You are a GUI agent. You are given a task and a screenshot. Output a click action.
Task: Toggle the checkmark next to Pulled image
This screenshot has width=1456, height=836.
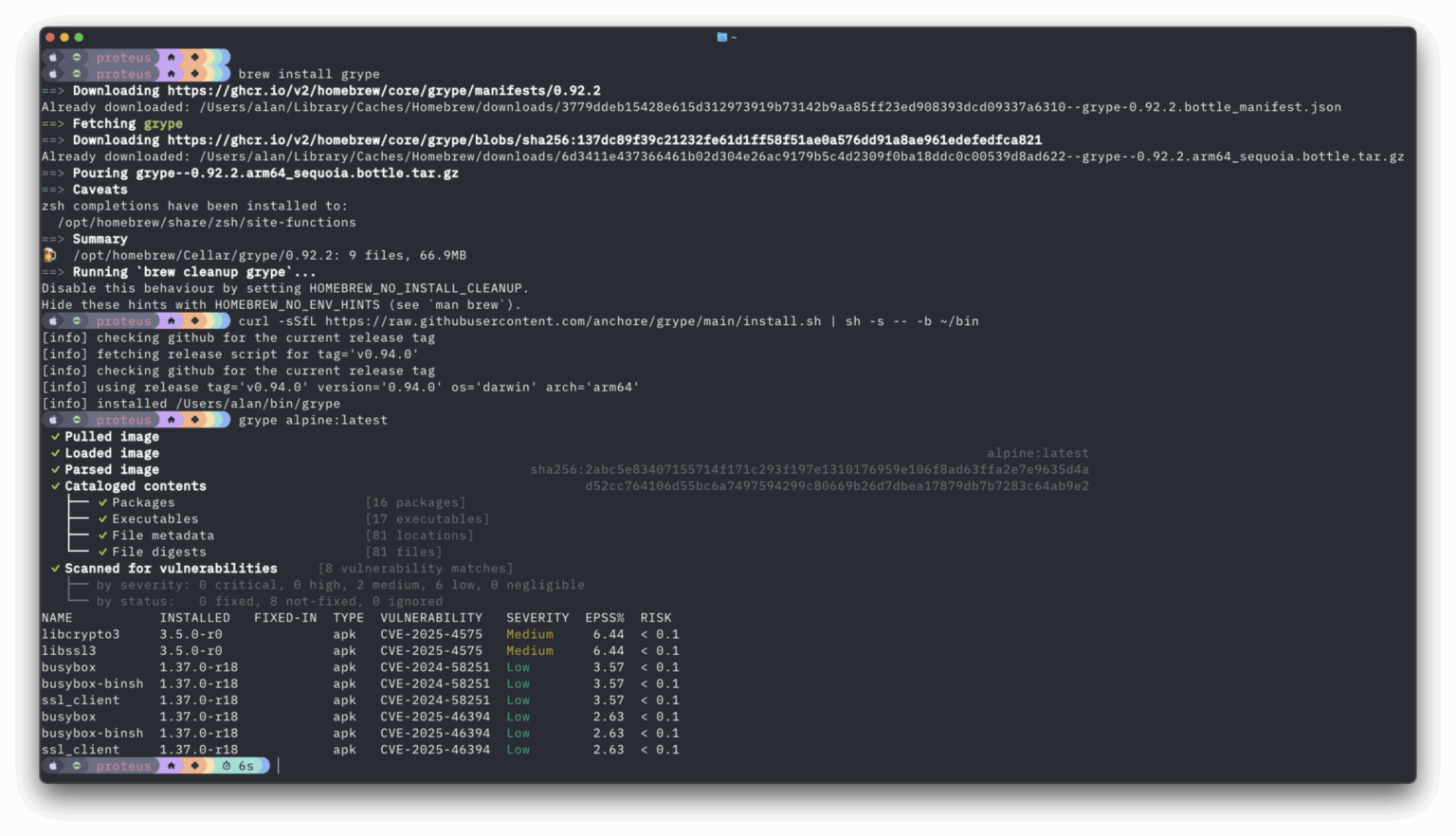point(54,436)
